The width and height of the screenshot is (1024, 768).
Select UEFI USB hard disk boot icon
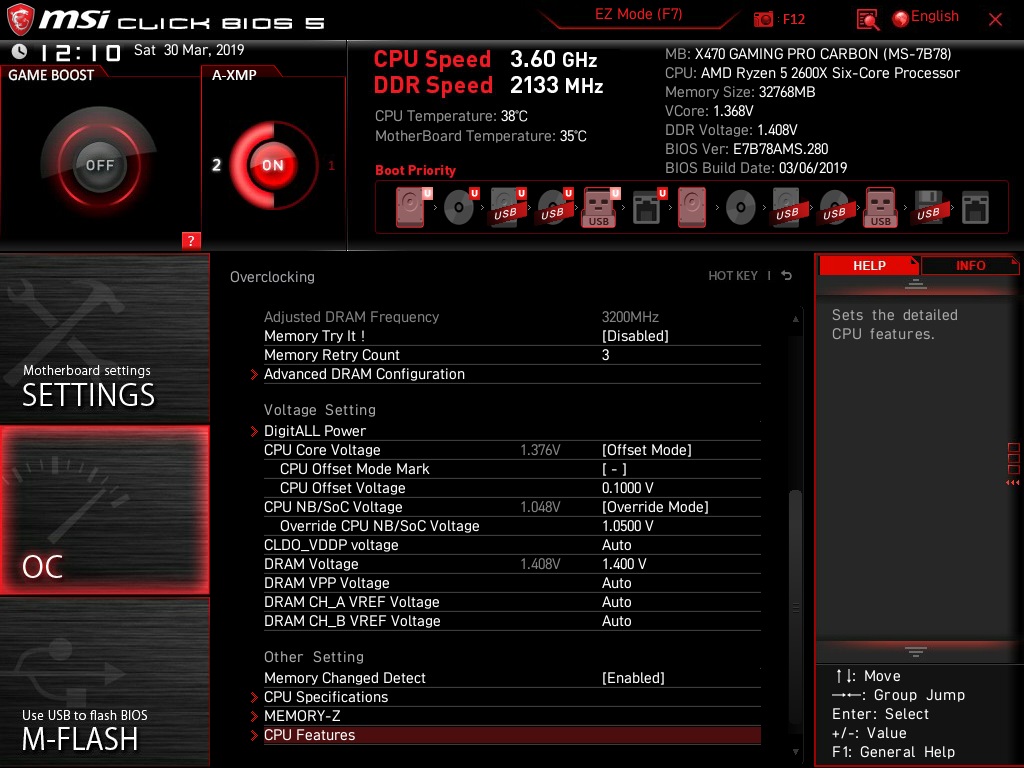(508, 207)
